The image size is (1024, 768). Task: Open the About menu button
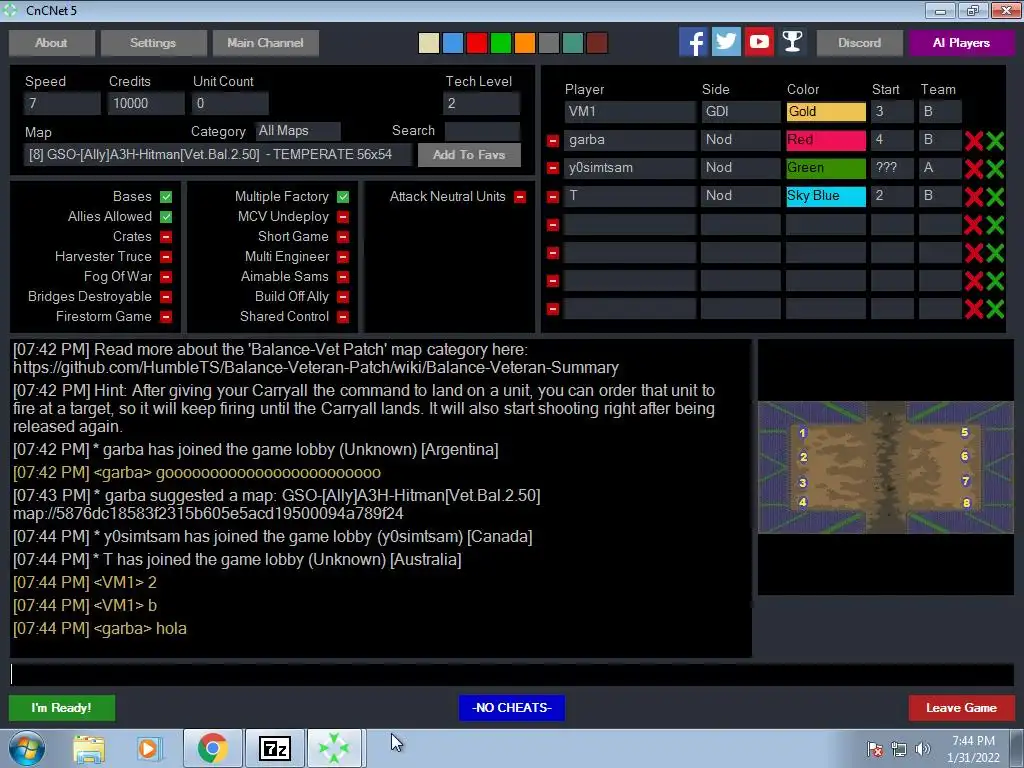[52, 42]
